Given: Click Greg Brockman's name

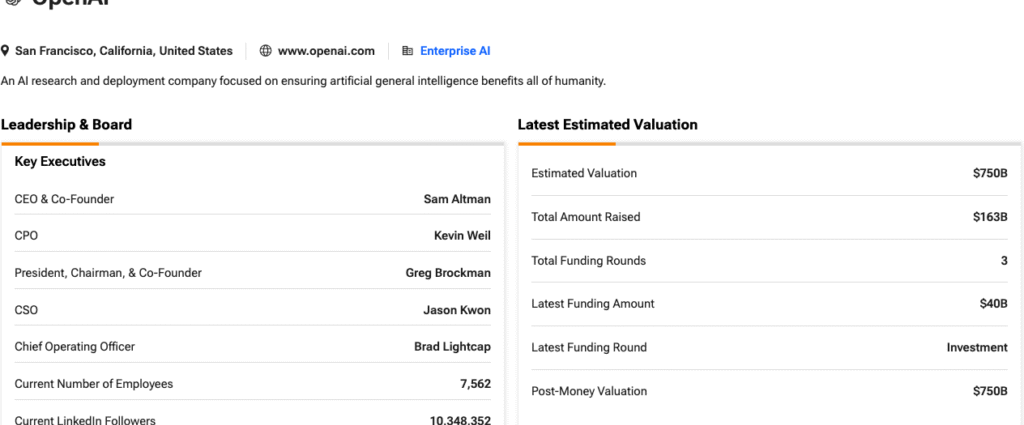Looking at the screenshot, I should [448, 273].
